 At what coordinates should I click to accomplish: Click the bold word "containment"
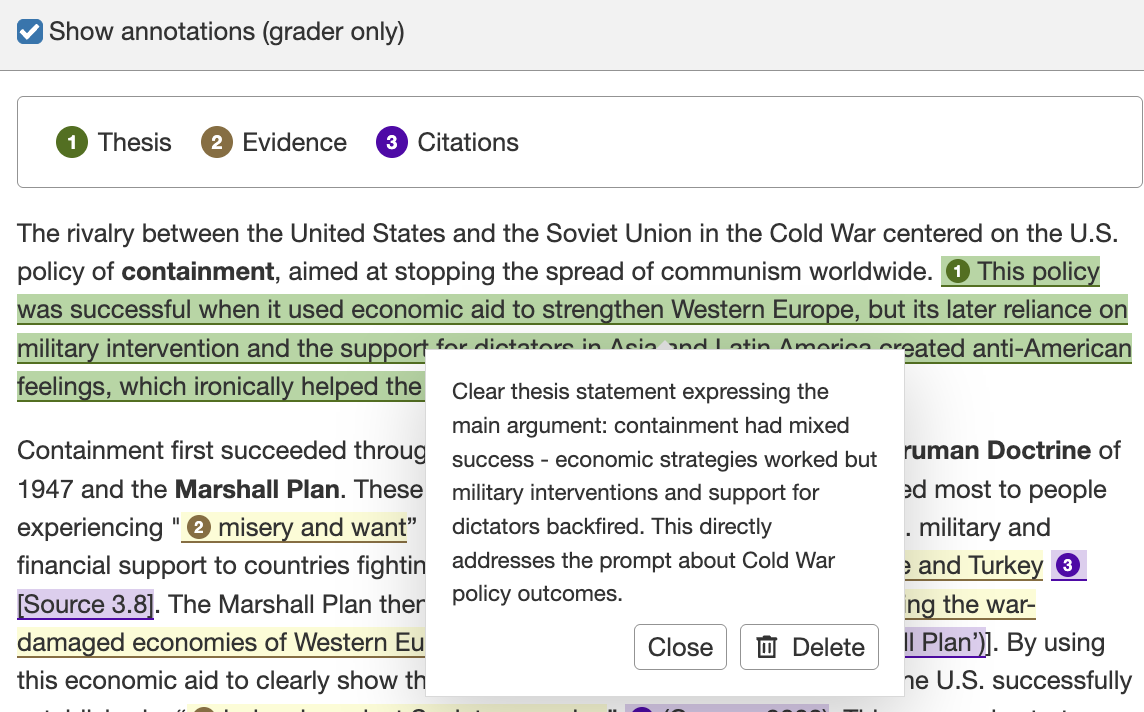198,272
